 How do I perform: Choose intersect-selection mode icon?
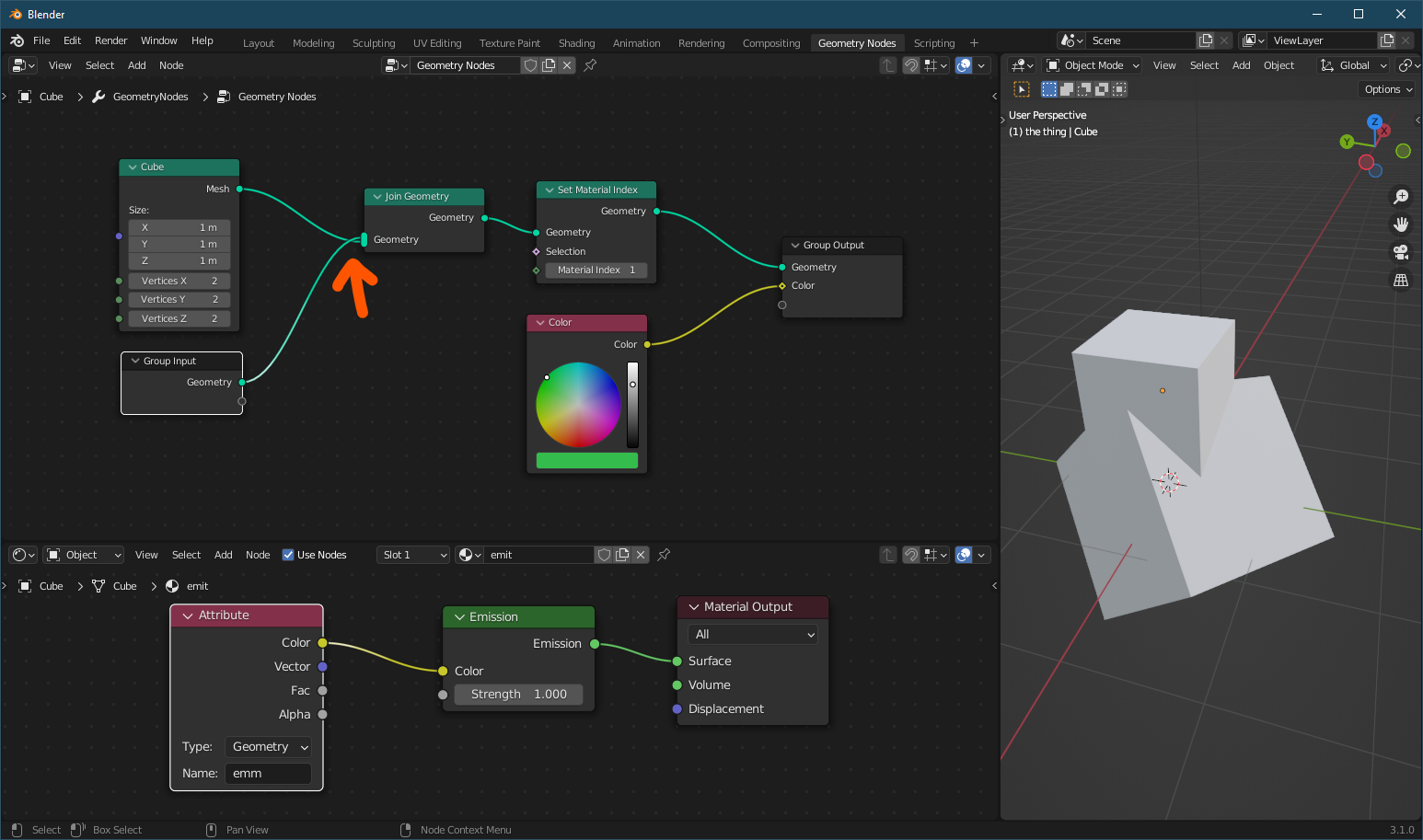coord(1119,89)
